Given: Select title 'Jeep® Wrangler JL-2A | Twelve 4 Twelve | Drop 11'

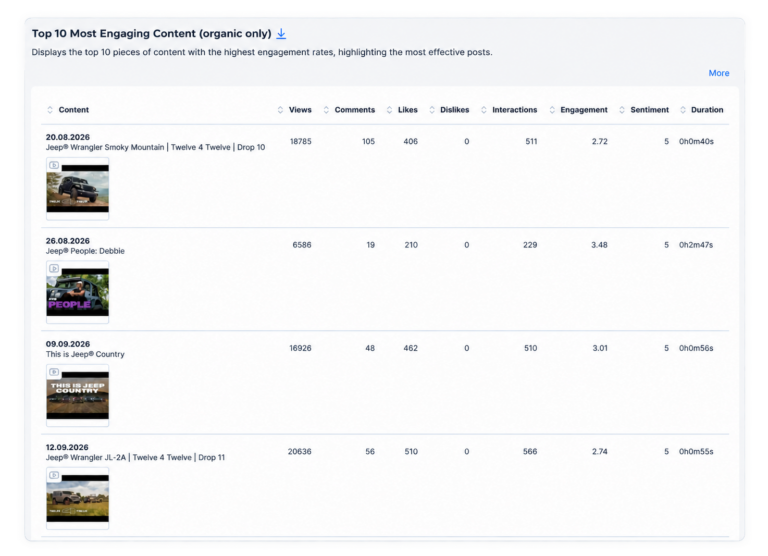Looking at the screenshot, I should coord(135,458).
